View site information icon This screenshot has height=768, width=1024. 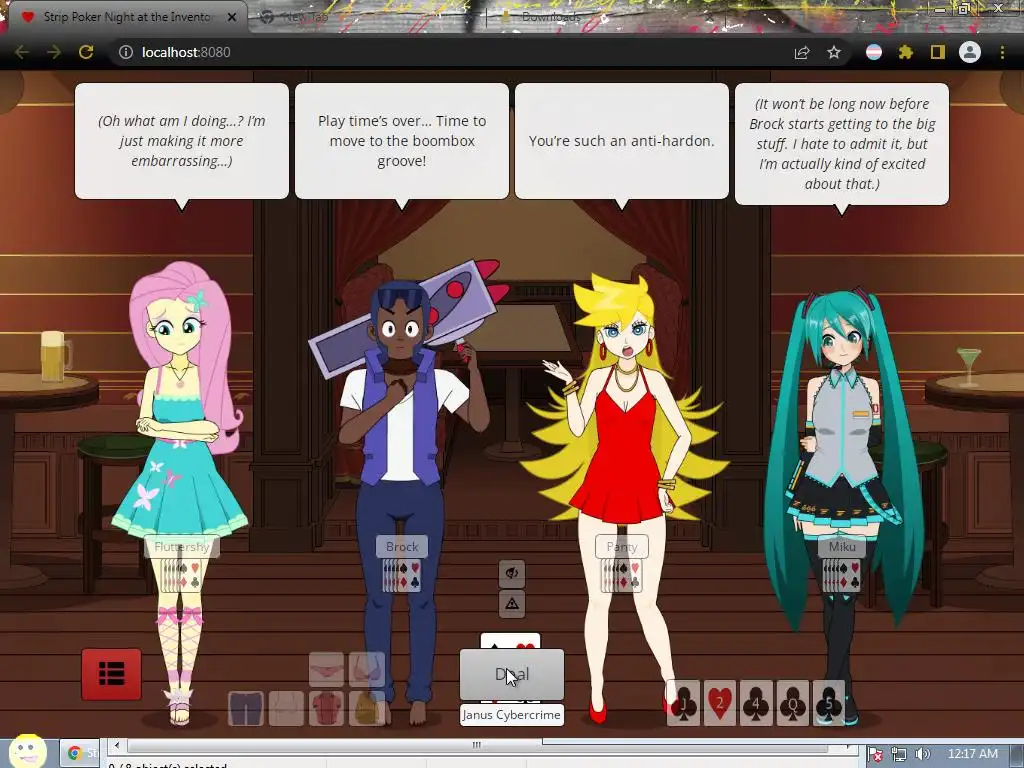125,52
